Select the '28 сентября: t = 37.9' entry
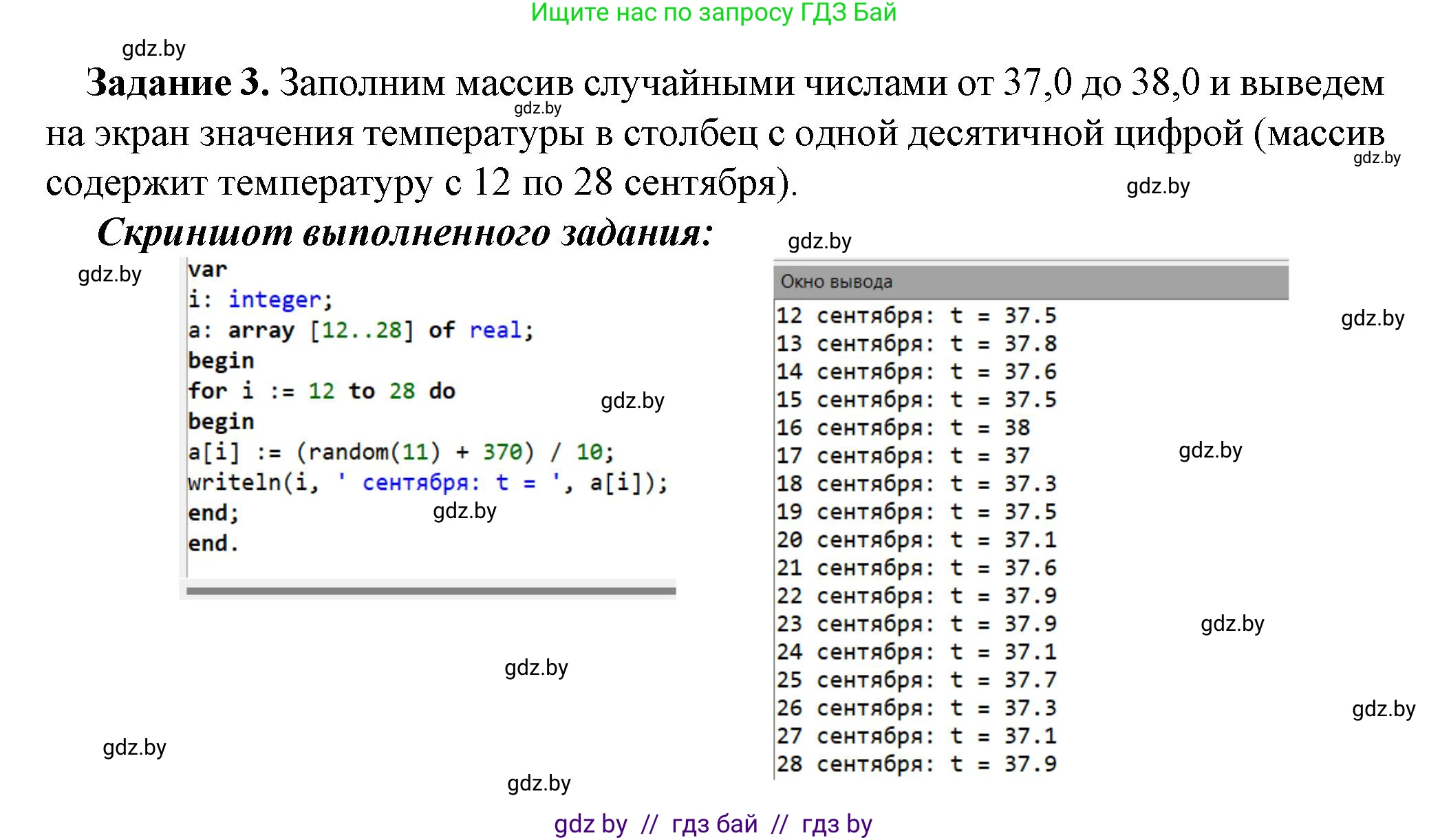This screenshot has width=1429, height=840. (918, 763)
